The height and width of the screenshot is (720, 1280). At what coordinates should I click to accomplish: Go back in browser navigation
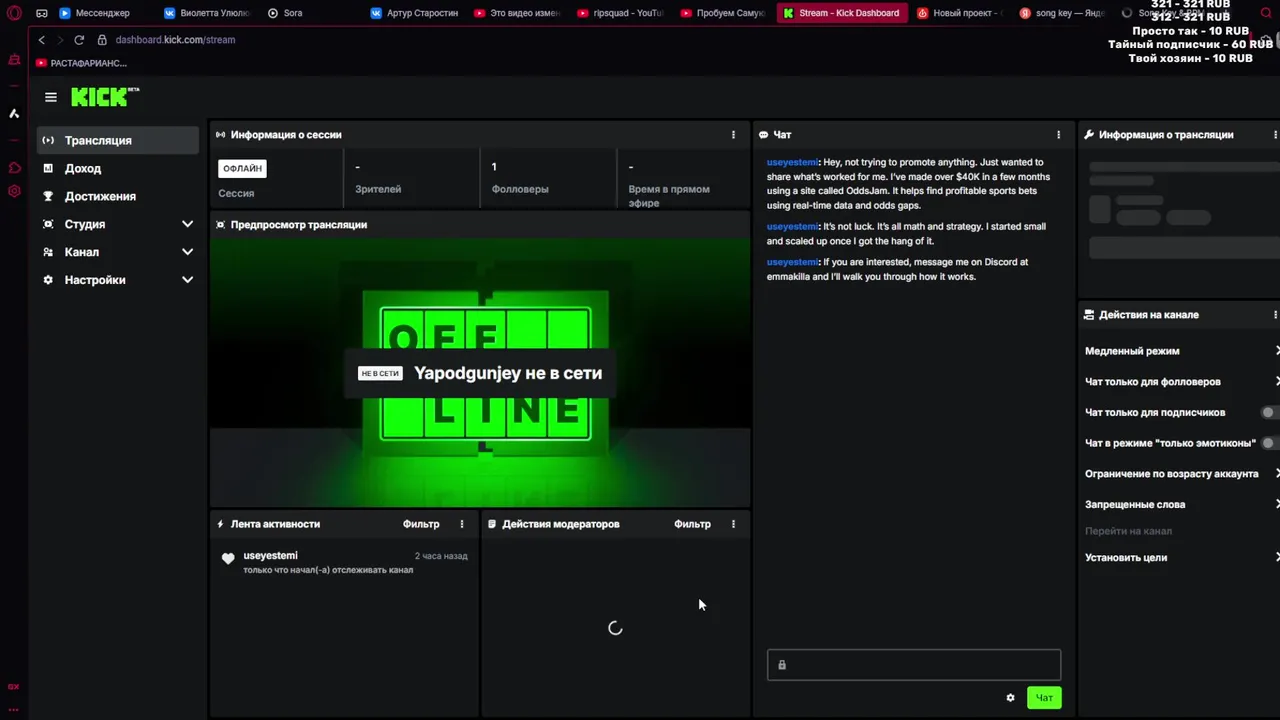41,40
